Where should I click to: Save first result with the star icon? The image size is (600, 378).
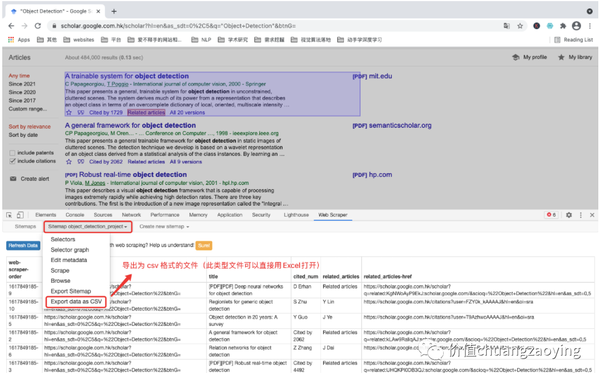click(x=69, y=112)
